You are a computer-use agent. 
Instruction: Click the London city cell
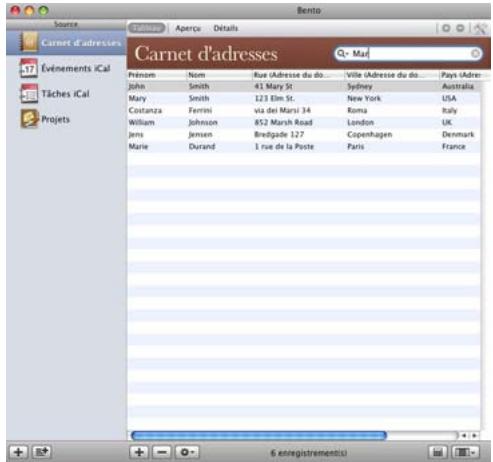(x=360, y=122)
